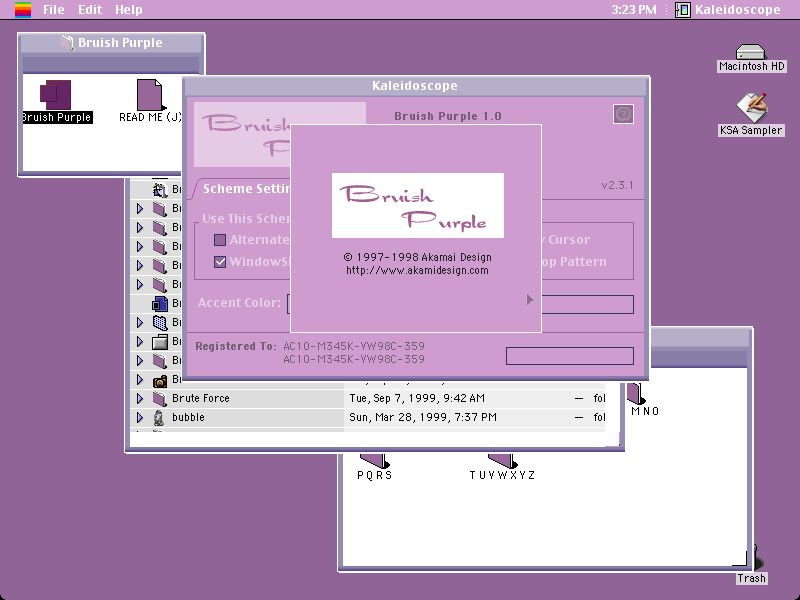The image size is (800, 600).
Task: Select the dotted grid icon in the list window
Action: (x=160, y=322)
